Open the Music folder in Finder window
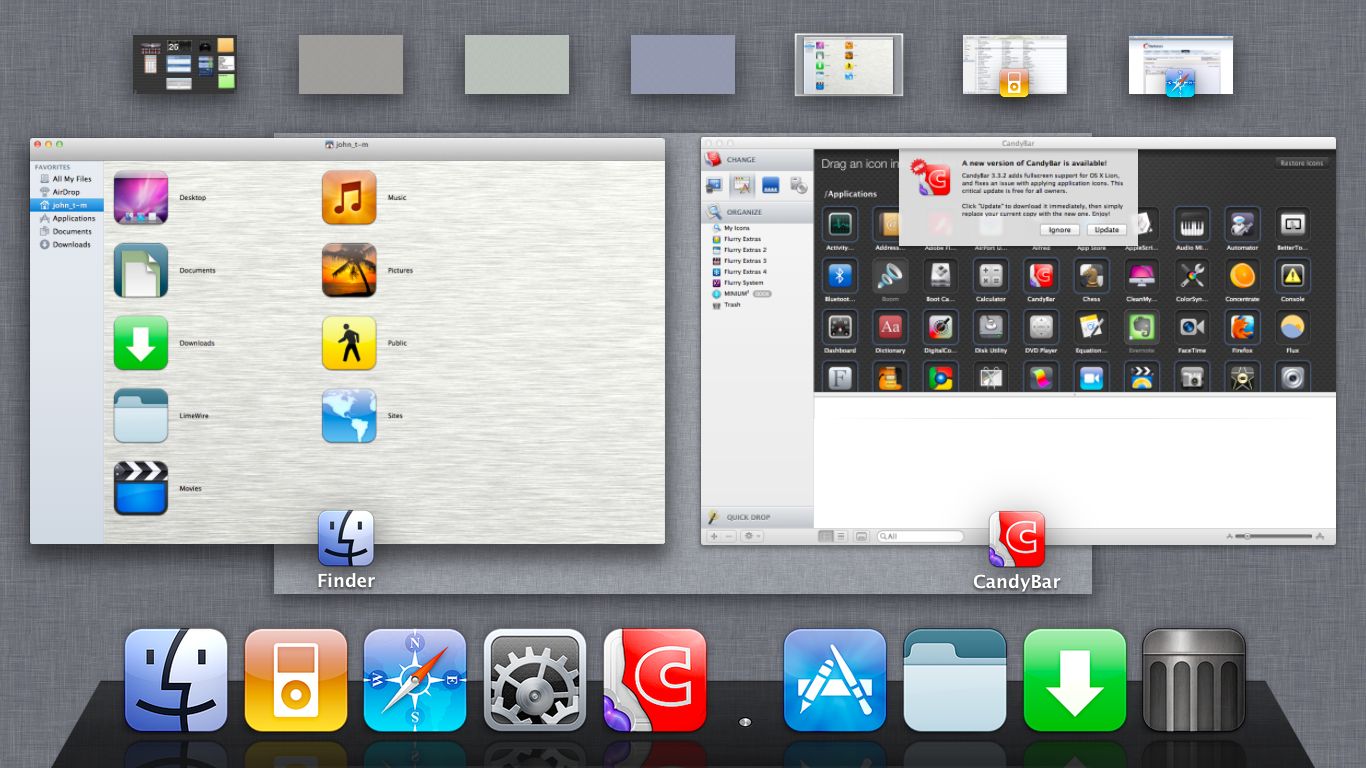Viewport: 1366px width, 768px height. click(349, 197)
